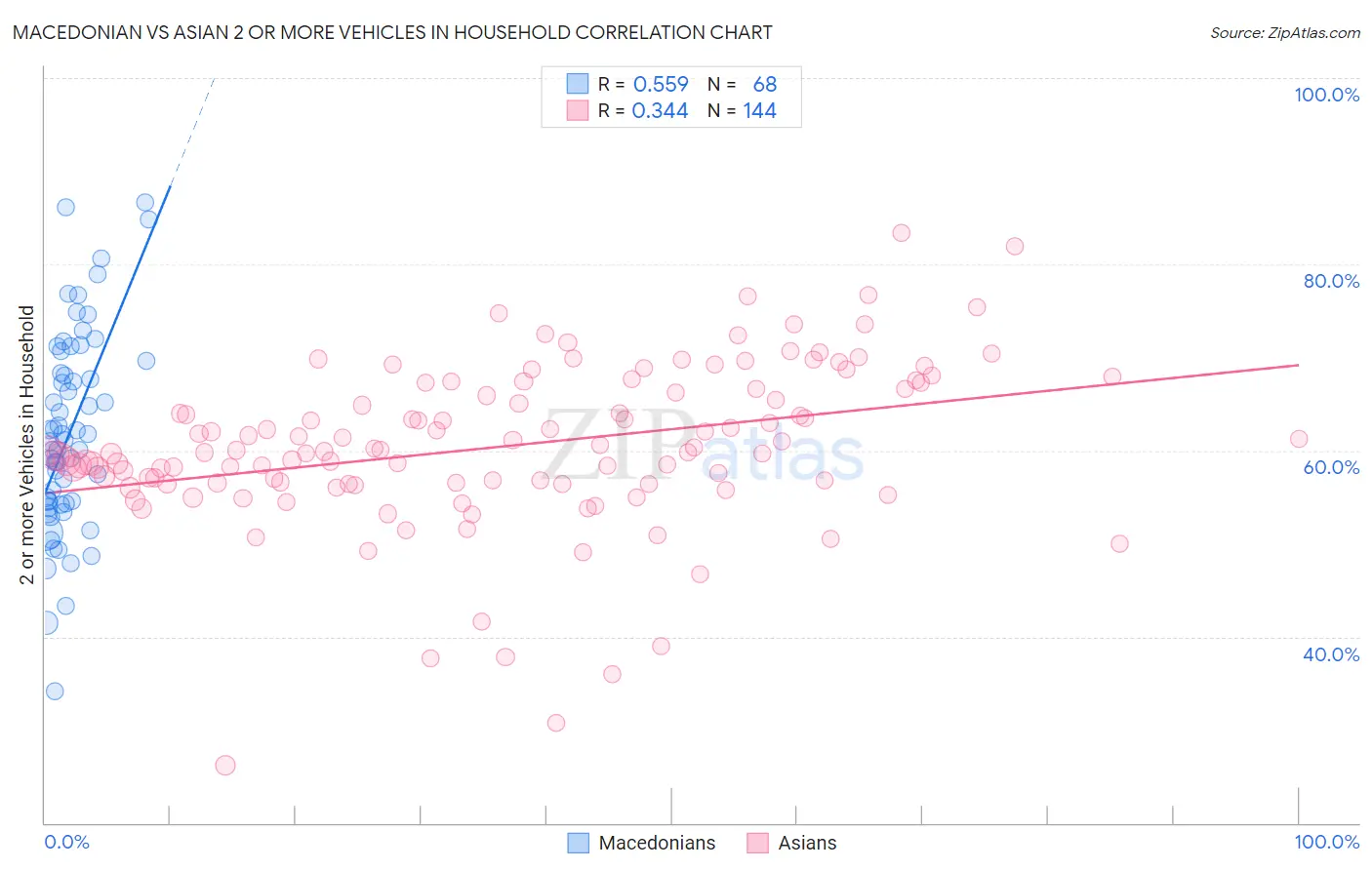
Task: Click the Macedonians blue legend swatch
Action: click(578, 843)
